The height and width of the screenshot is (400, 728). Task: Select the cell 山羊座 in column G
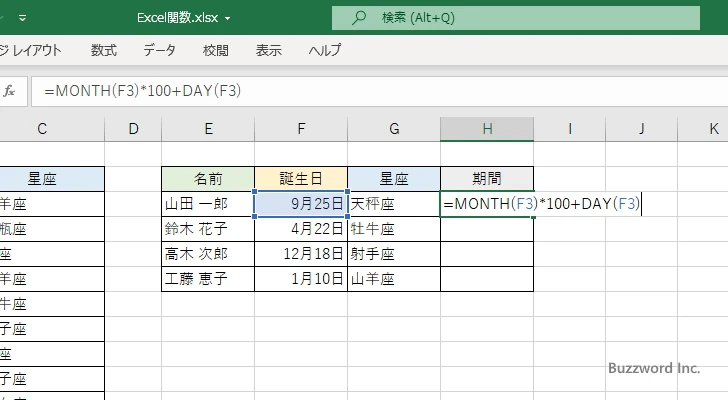coord(394,279)
